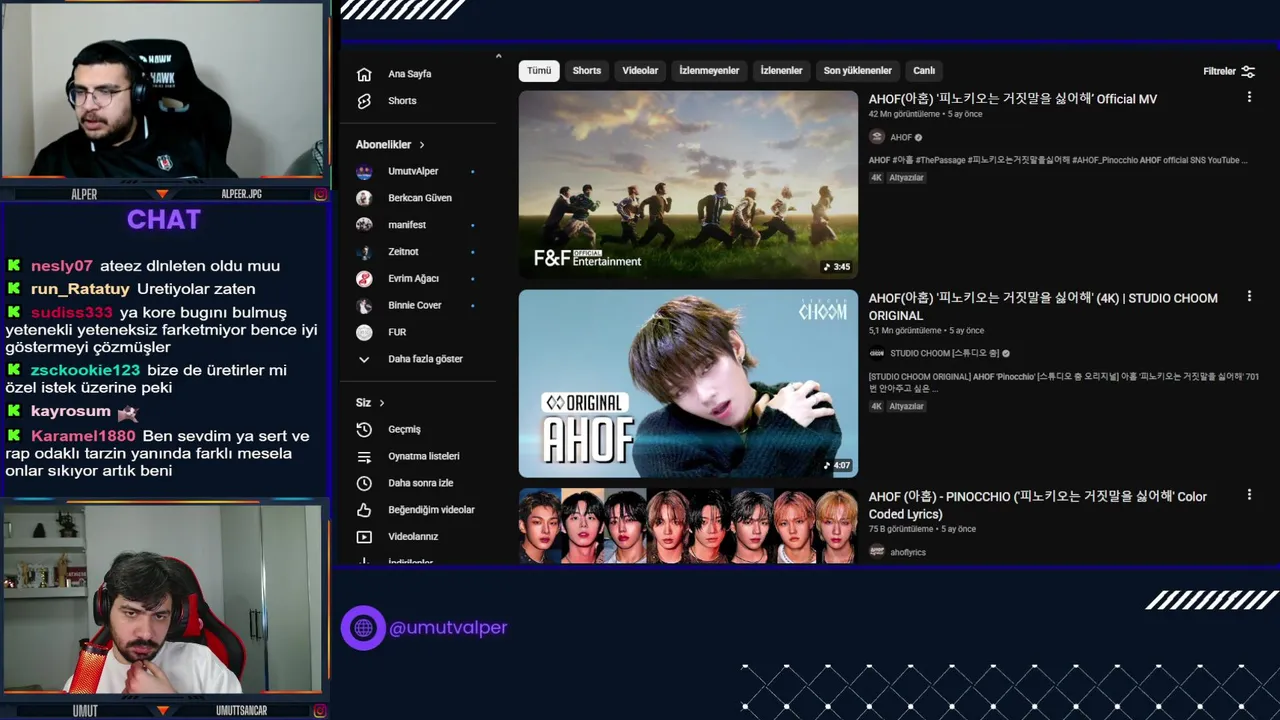Open Evrim Ağacı channel avatar
Viewport: 1280px width, 720px height.
pos(364,278)
